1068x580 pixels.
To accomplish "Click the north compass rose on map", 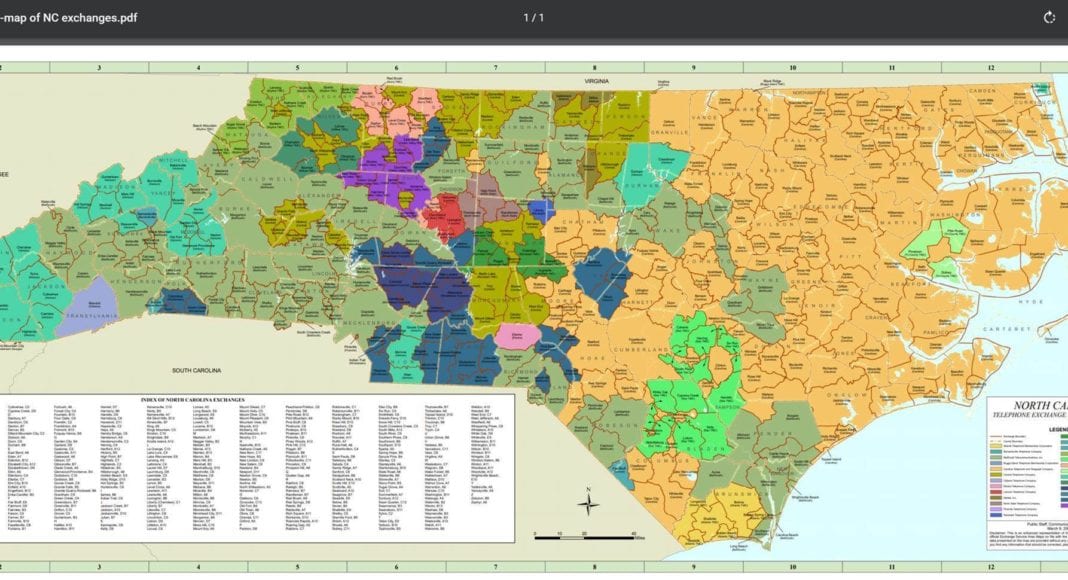I will 589,503.
